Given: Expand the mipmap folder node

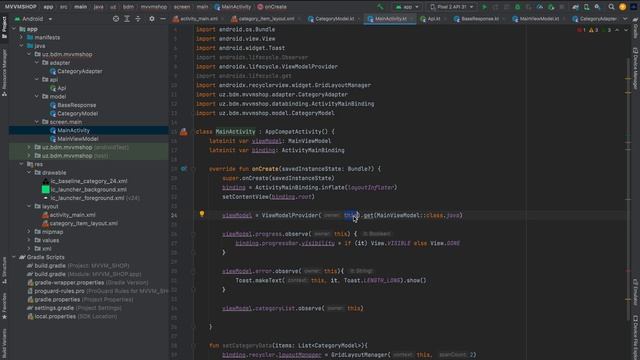Looking at the screenshot, I should click(29, 232).
